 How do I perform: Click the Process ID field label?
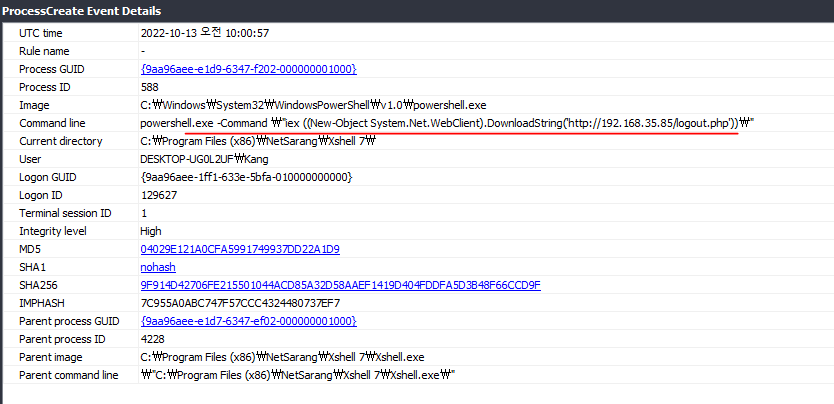[45, 87]
